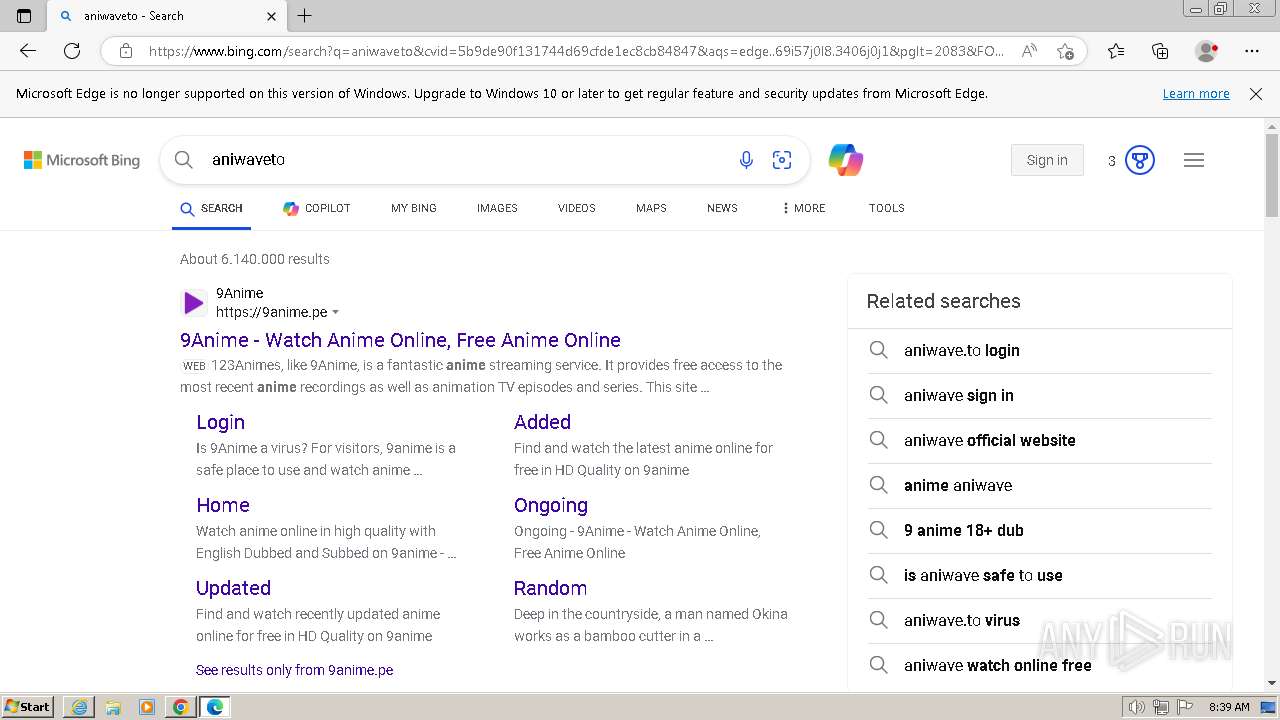This screenshot has height=720, width=1280.
Task: Search related 'aniwave.to virus'
Action: pos(1039,621)
